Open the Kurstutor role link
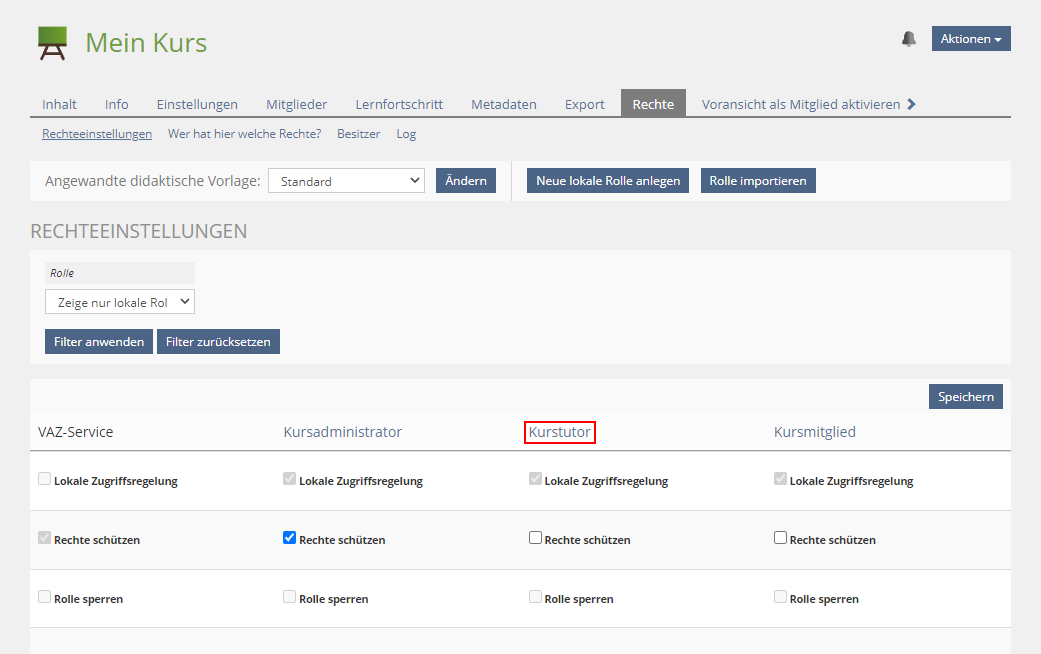Screen dimensions: 1041x654 tap(560, 432)
